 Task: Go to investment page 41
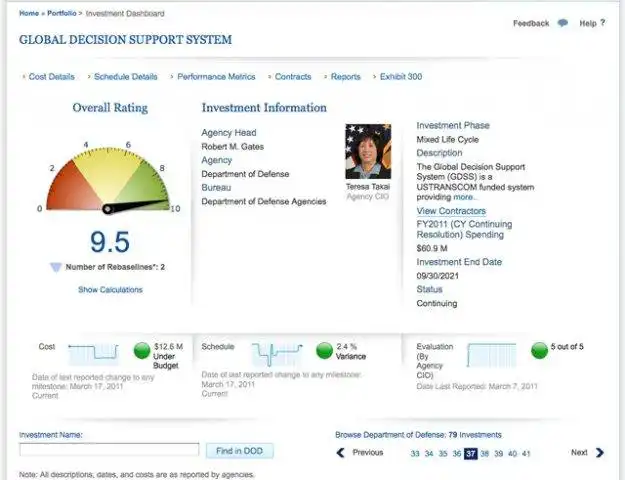[x=526, y=454]
